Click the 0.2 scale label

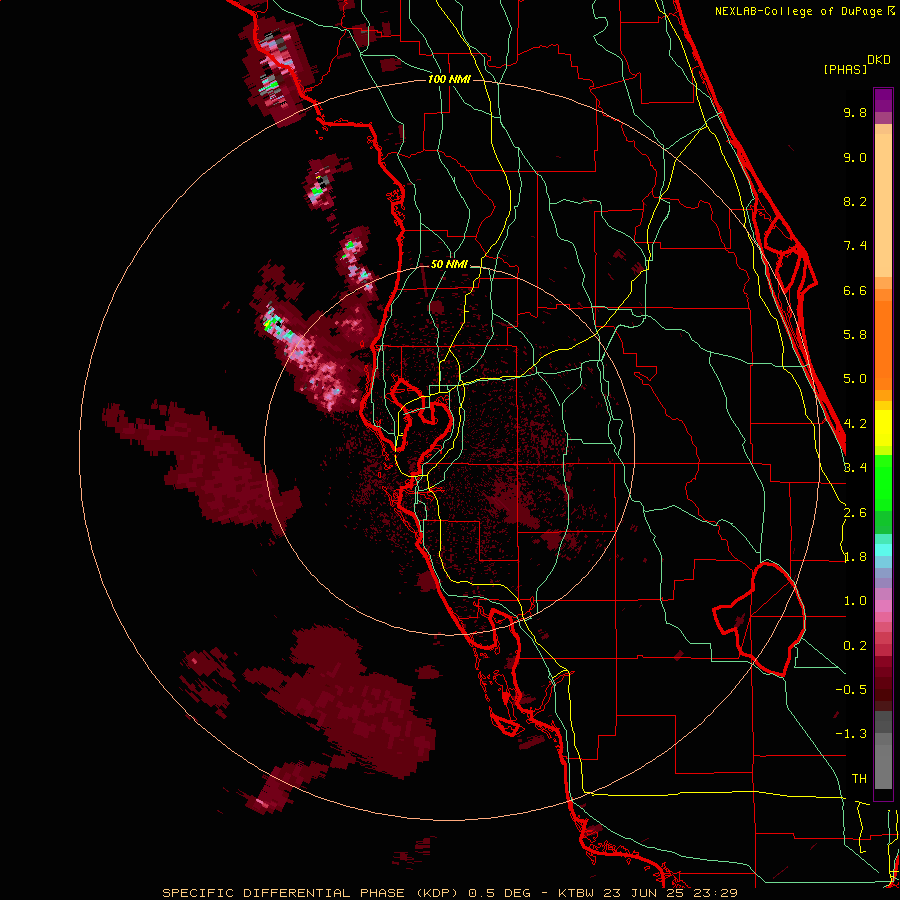(855, 646)
